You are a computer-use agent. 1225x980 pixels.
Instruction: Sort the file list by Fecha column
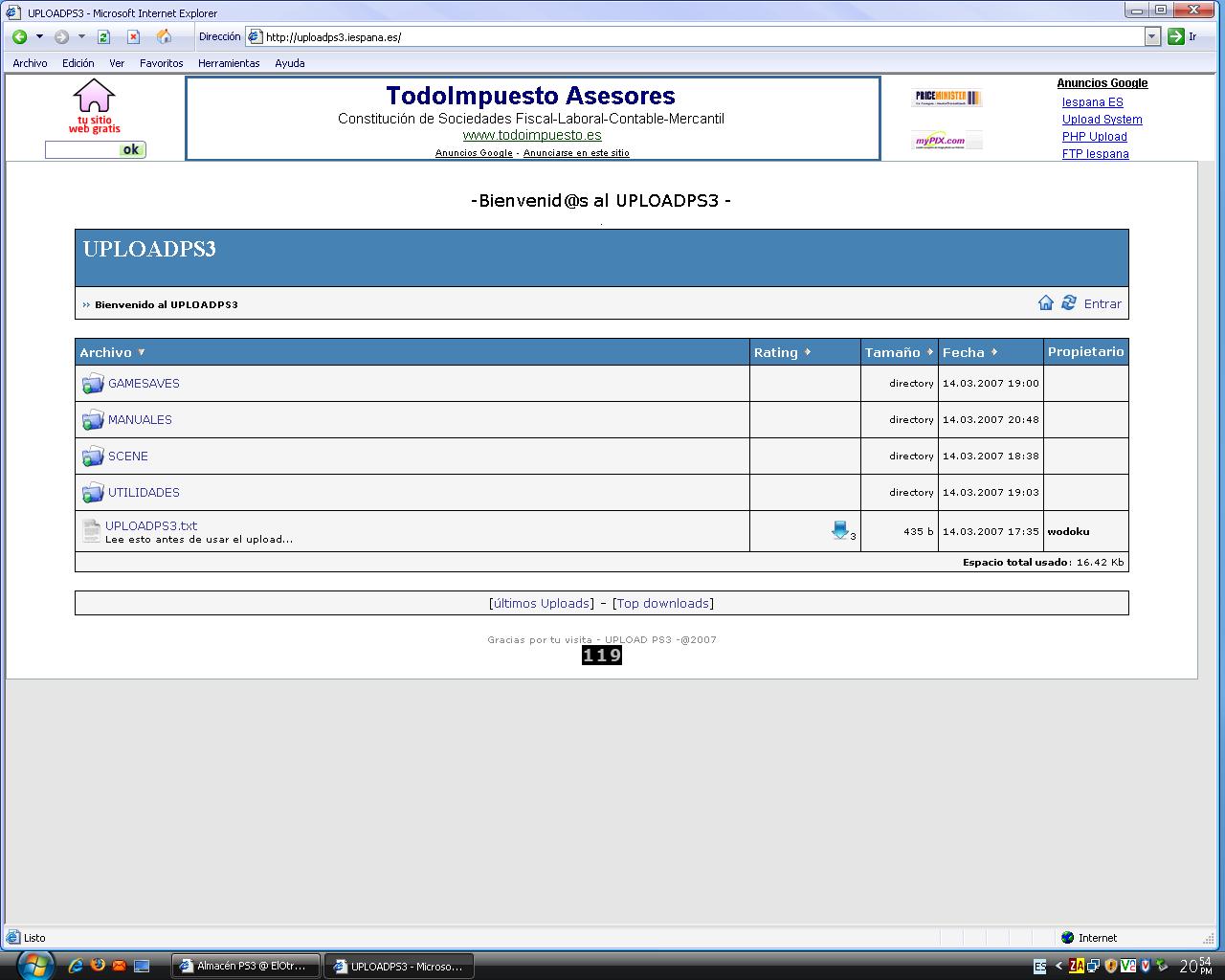969,352
